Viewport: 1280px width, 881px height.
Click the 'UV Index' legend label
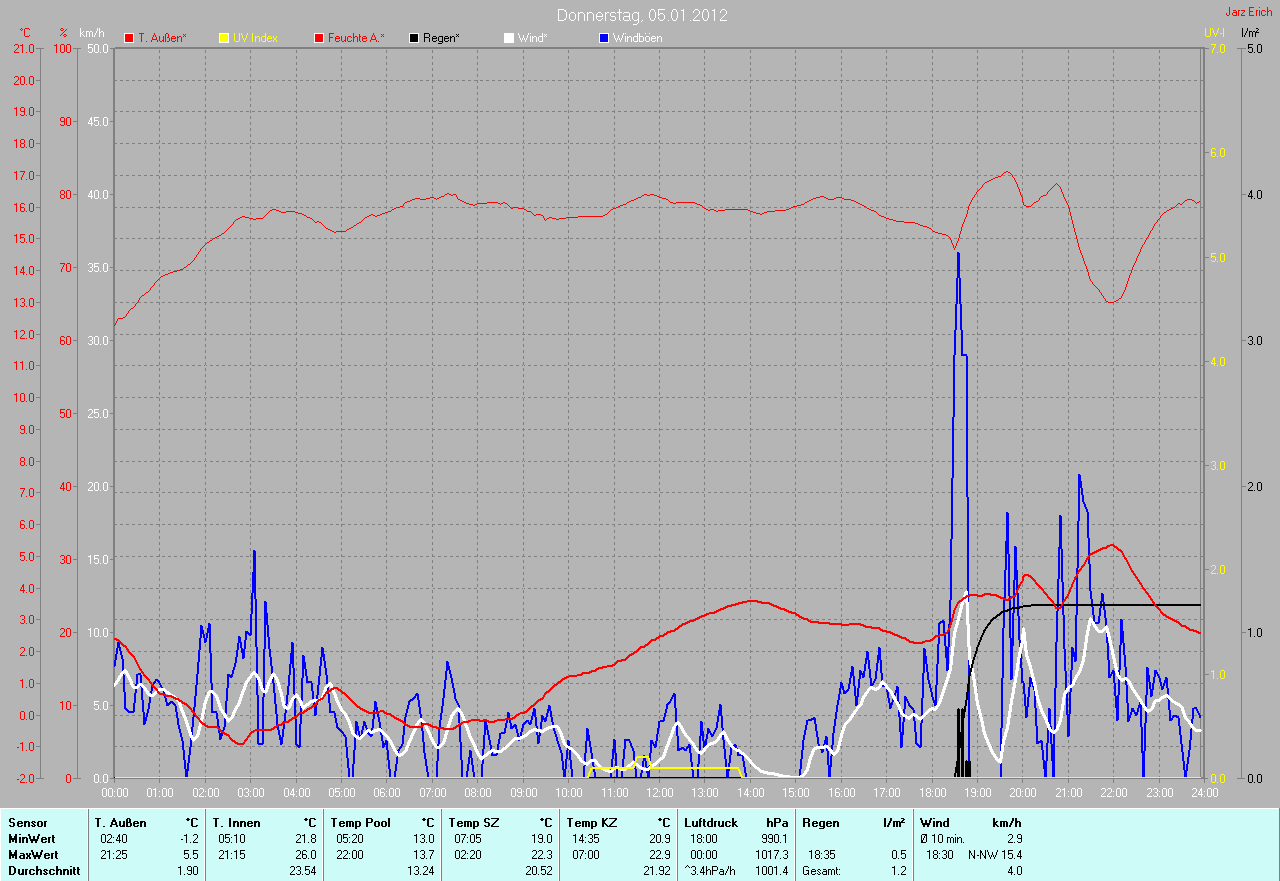click(255, 38)
